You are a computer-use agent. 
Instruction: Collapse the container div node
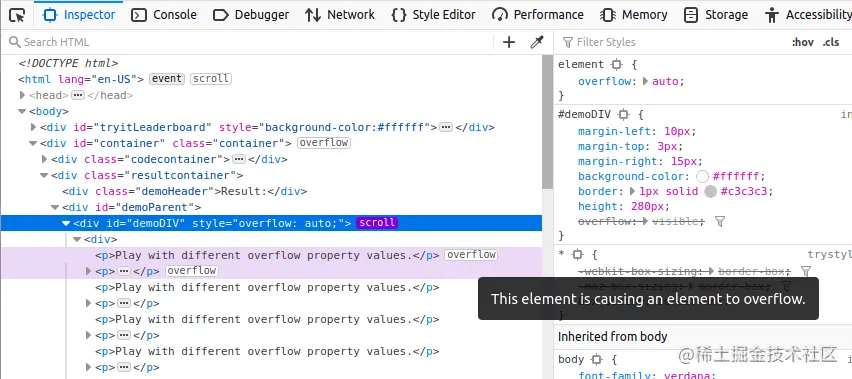coord(34,143)
